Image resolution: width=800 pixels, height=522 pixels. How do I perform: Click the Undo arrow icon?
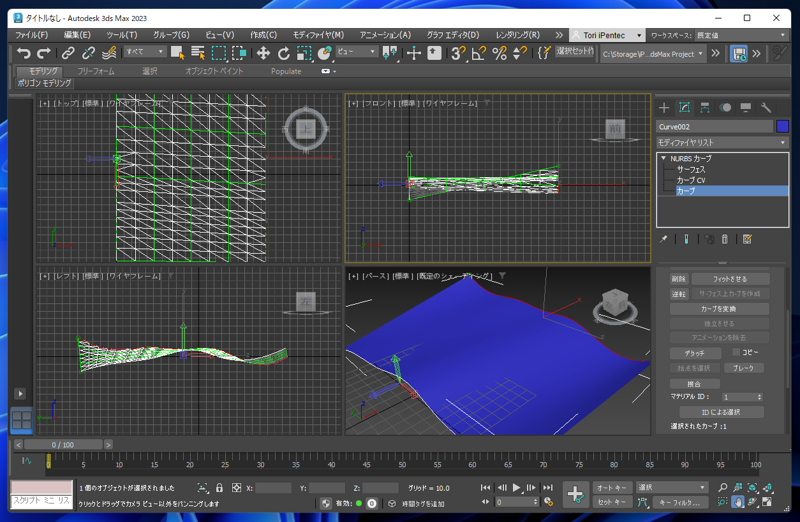pyautogui.click(x=23, y=53)
